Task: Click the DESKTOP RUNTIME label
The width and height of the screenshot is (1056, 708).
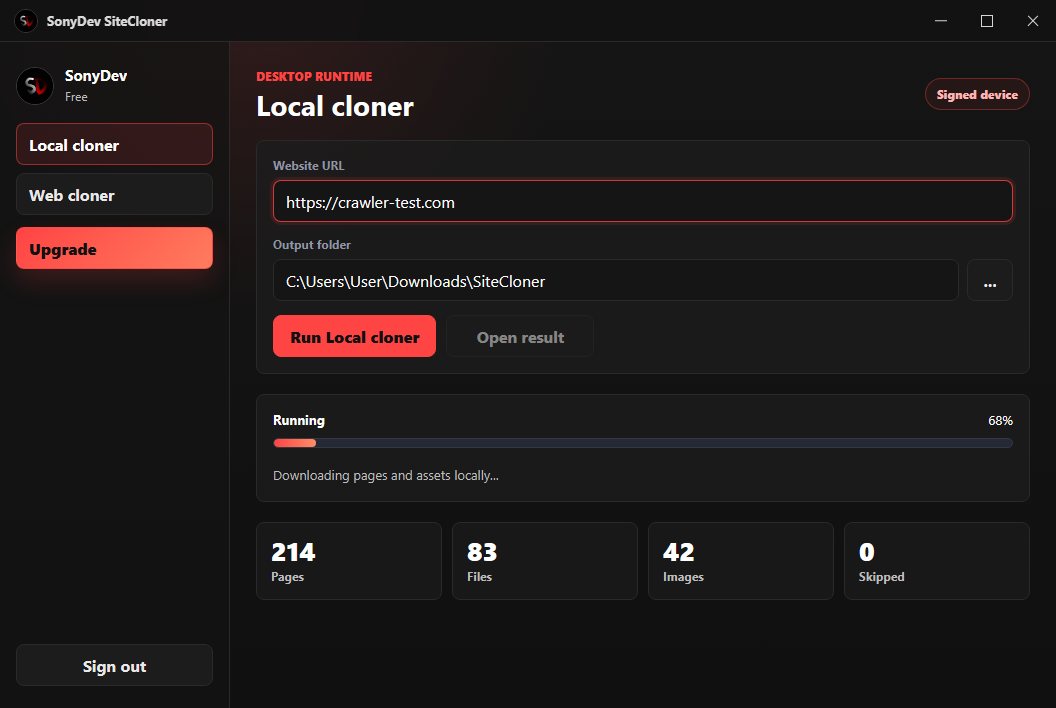Action: click(314, 77)
